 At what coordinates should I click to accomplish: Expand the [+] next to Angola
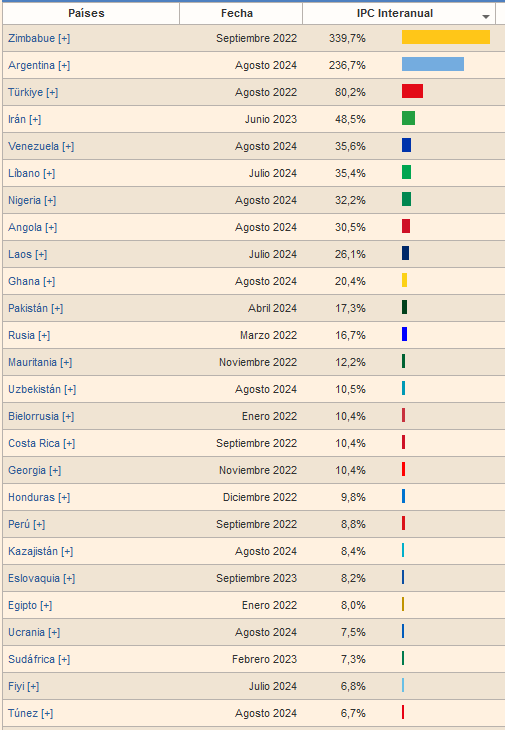click(x=51, y=227)
